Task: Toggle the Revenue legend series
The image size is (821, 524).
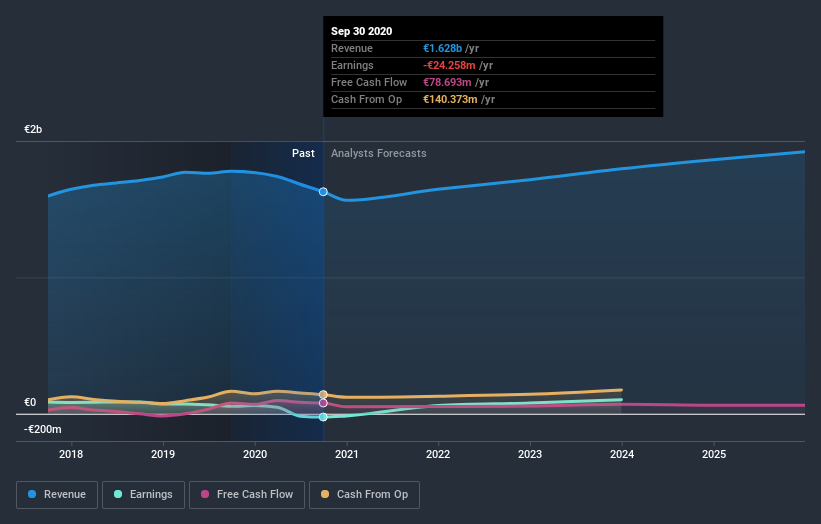Action: coord(57,495)
